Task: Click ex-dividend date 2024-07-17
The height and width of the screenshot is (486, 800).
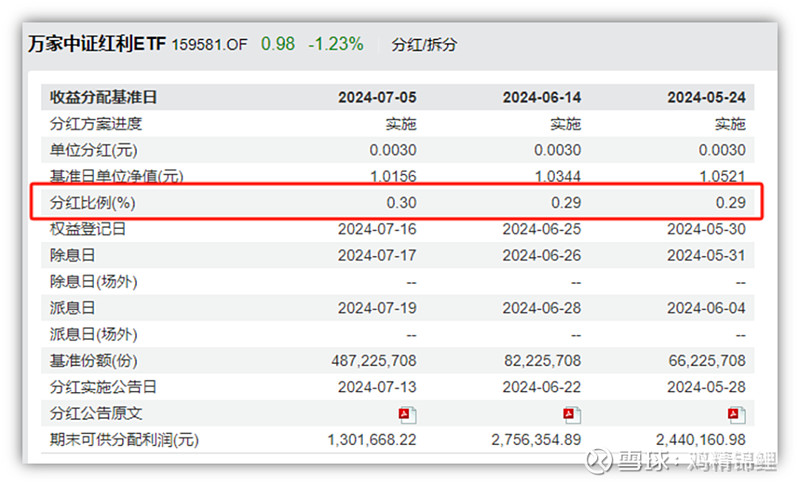Action: coord(377,255)
